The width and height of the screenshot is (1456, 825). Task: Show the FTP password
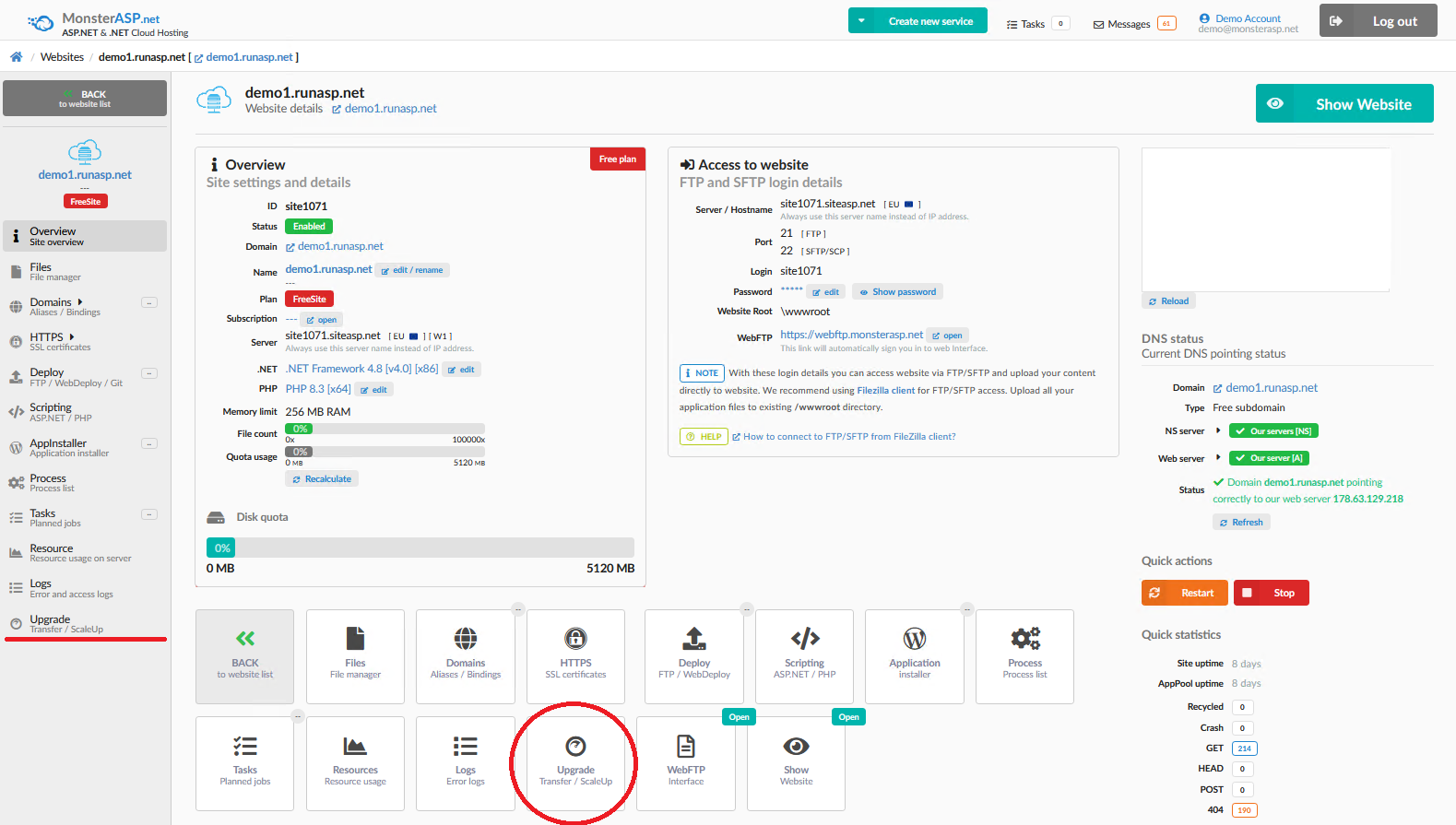(897, 292)
